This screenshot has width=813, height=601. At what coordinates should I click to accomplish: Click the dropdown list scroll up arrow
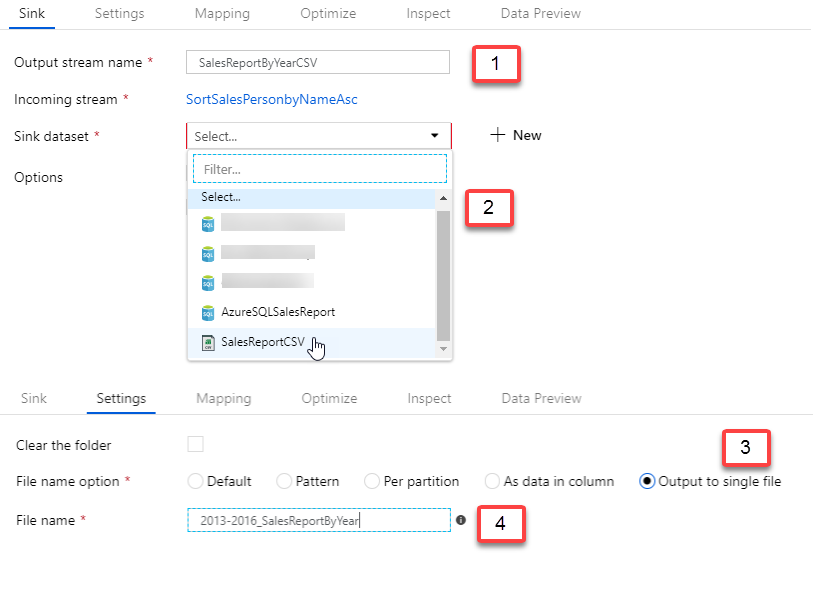(x=443, y=198)
